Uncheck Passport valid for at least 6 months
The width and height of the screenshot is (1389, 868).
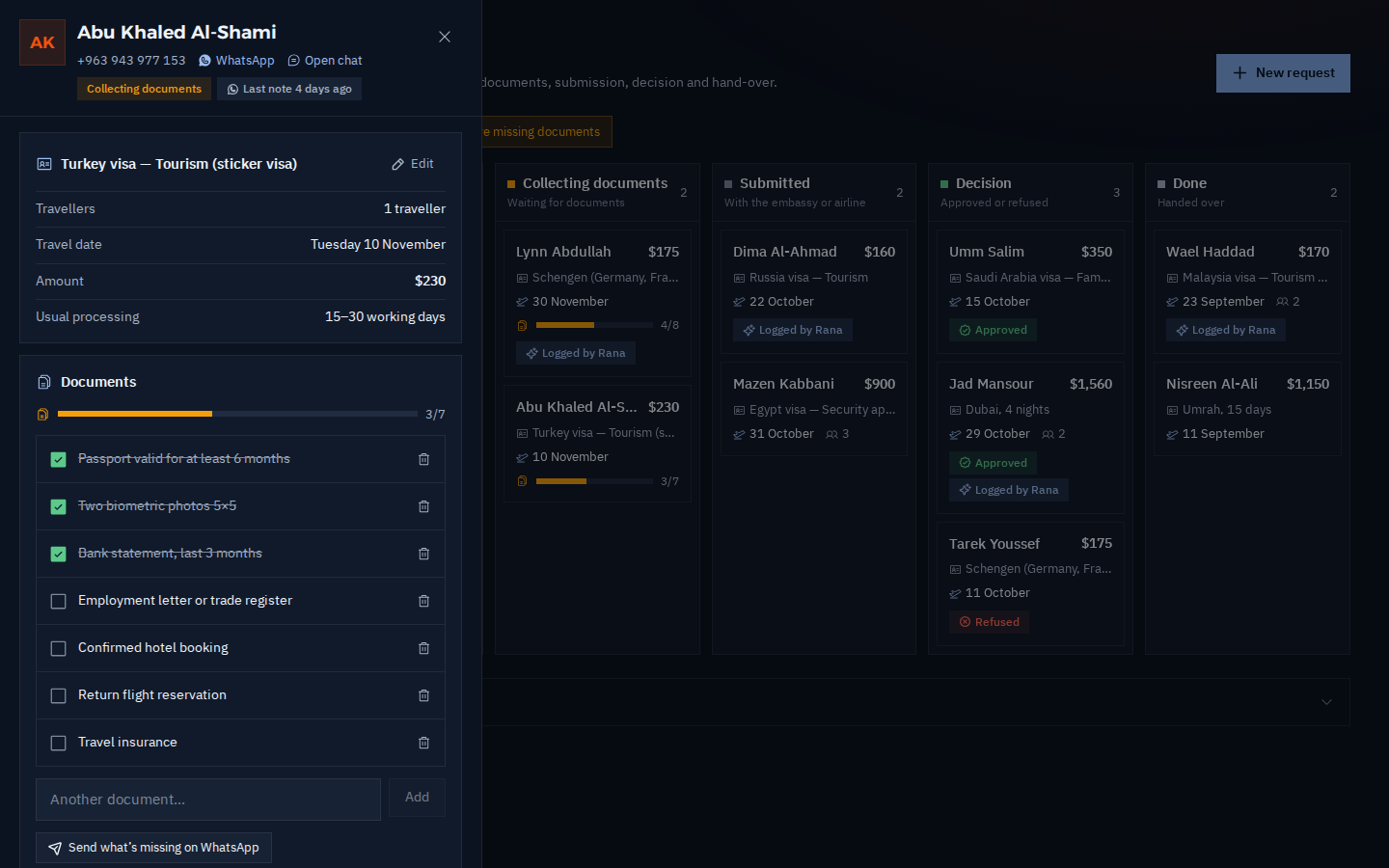point(58,460)
